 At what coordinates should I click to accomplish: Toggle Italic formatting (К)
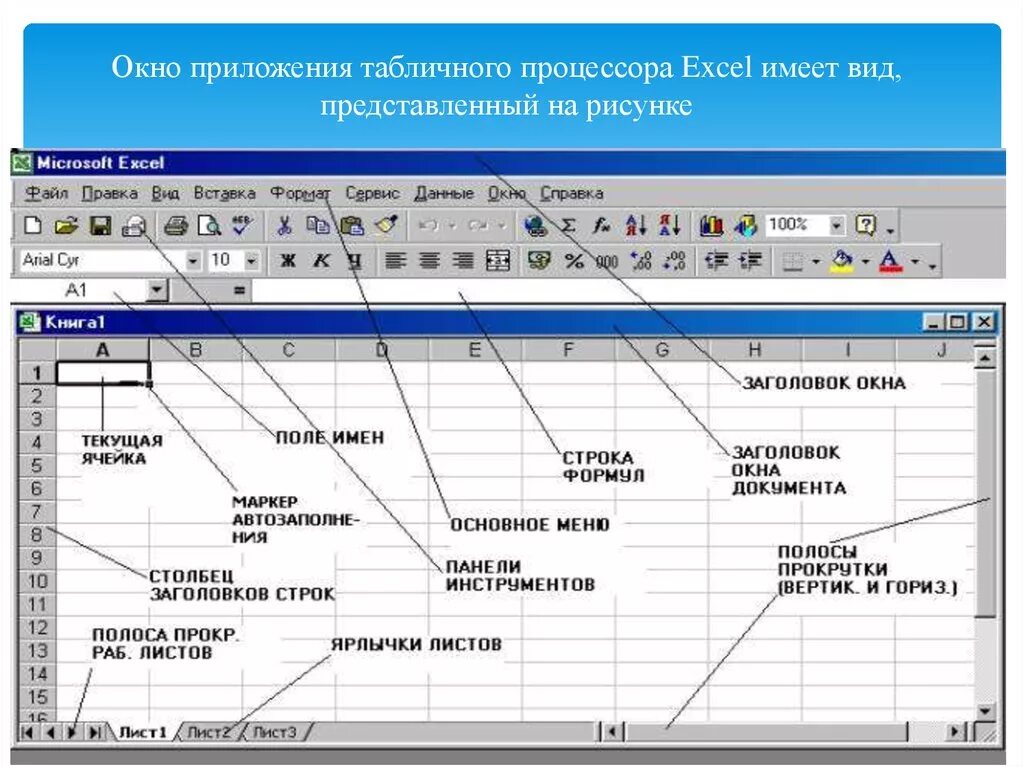pyautogui.click(x=321, y=261)
